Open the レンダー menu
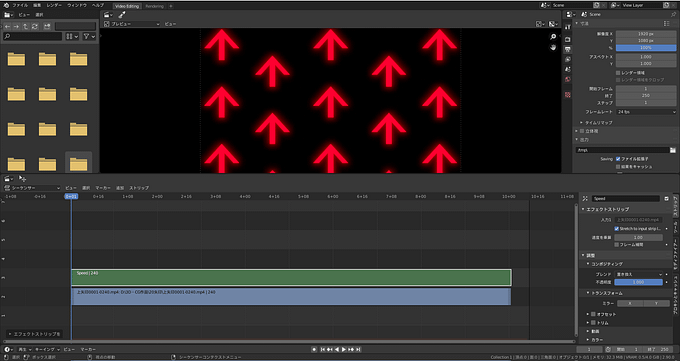The height and width of the screenshot is (361, 680). click(x=54, y=5)
